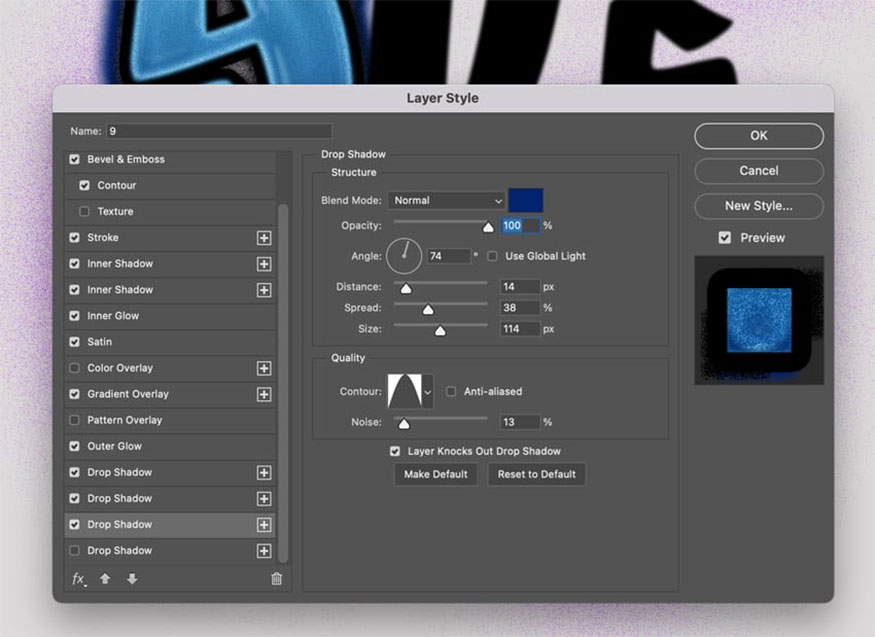Screen dimensions: 875x637
Task: Adjust the Angle dial for drop shadow
Action: coord(405,256)
